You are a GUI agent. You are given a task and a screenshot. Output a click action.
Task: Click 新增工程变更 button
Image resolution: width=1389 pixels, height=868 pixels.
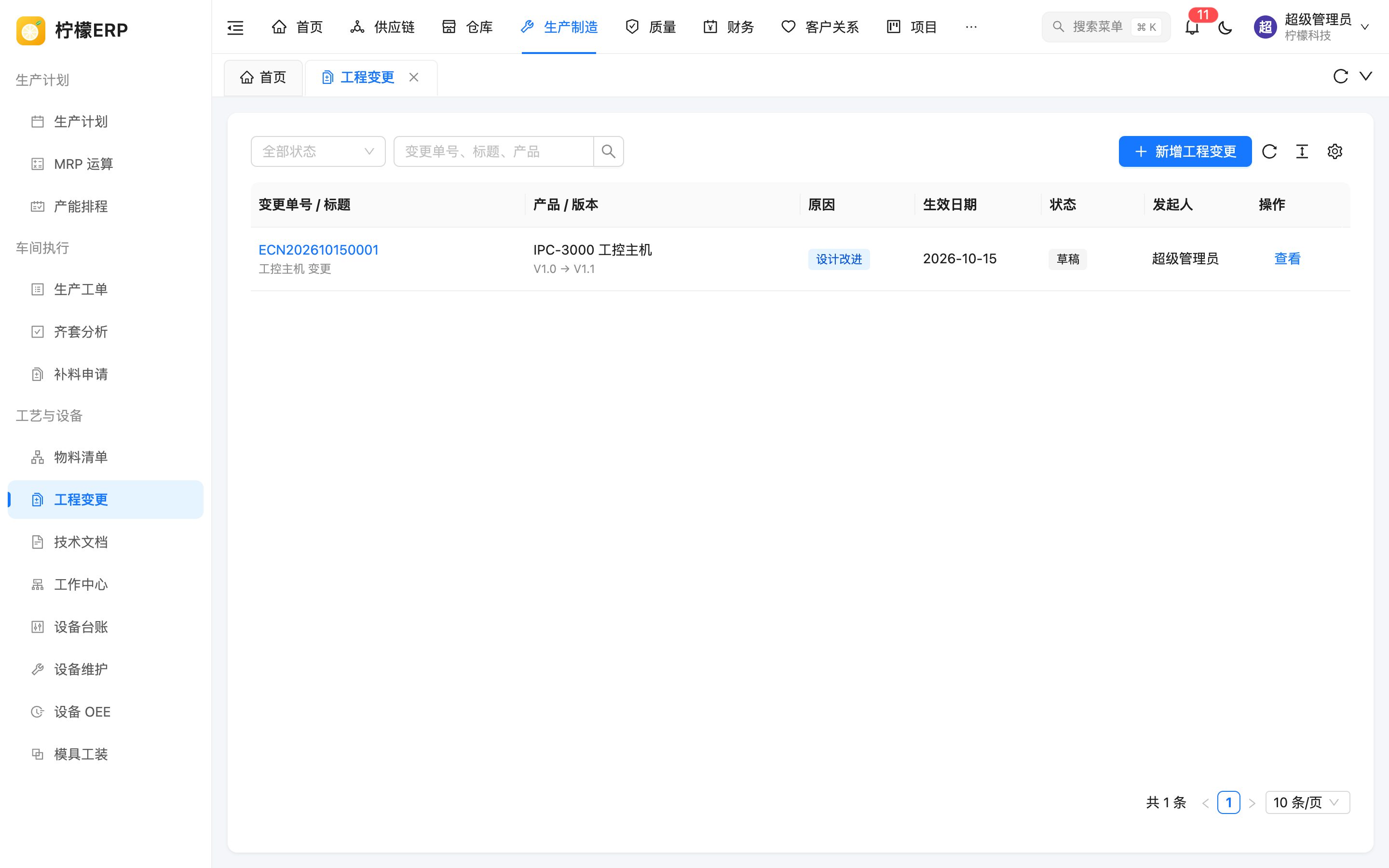[1185, 151]
